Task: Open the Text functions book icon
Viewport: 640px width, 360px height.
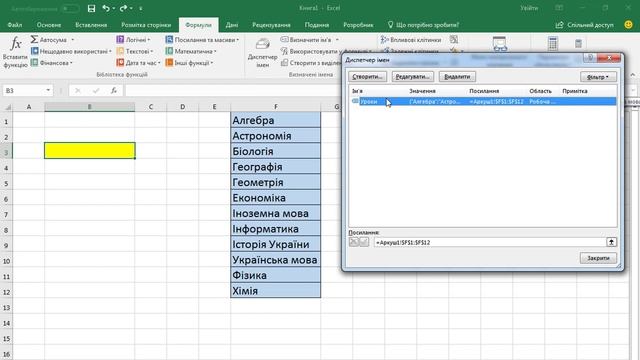Action: [120, 51]
